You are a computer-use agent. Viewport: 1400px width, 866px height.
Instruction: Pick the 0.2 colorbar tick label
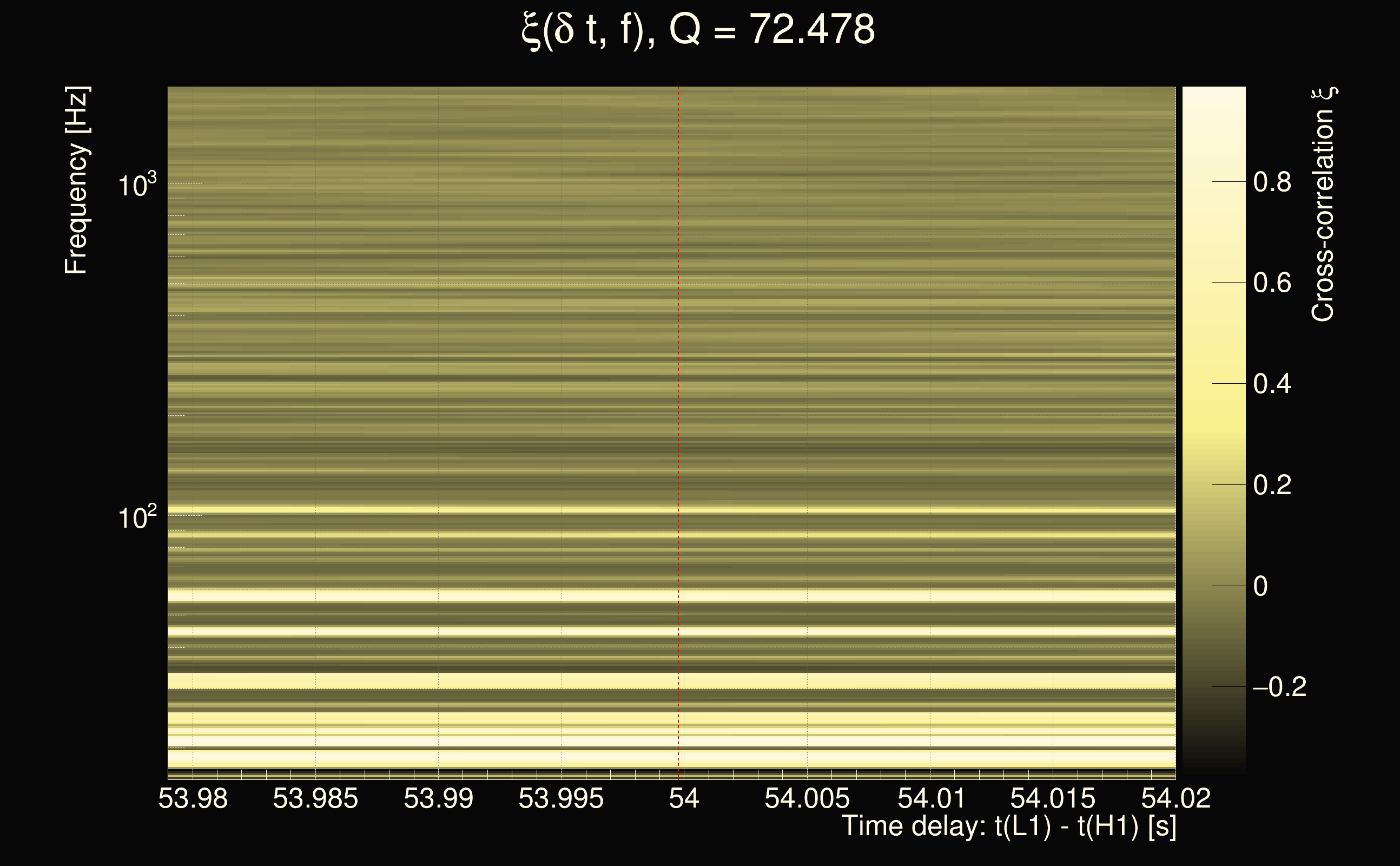(1272, 485)
